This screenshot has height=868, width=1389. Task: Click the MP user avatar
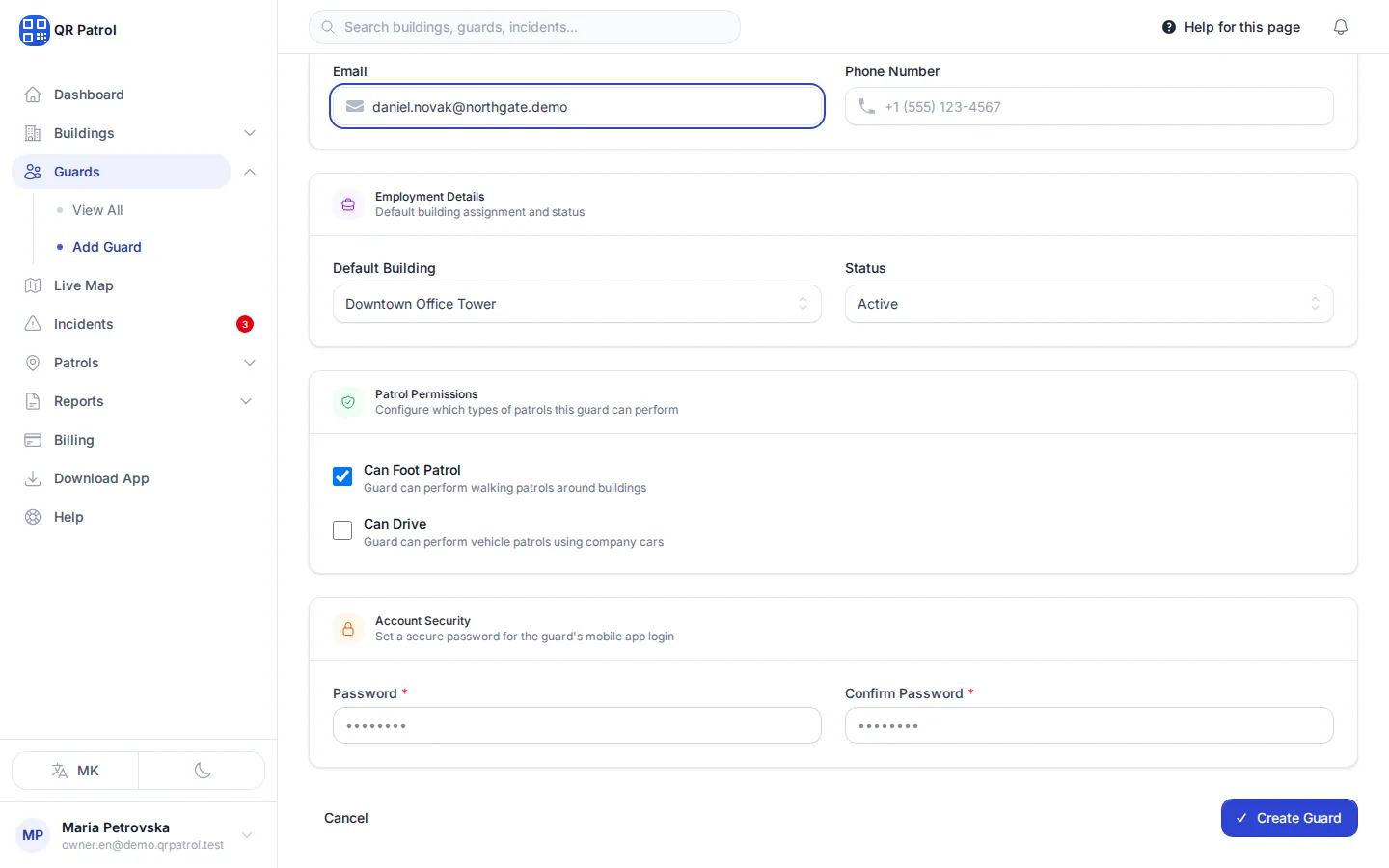pyautogui.click(x=33, y=835)
